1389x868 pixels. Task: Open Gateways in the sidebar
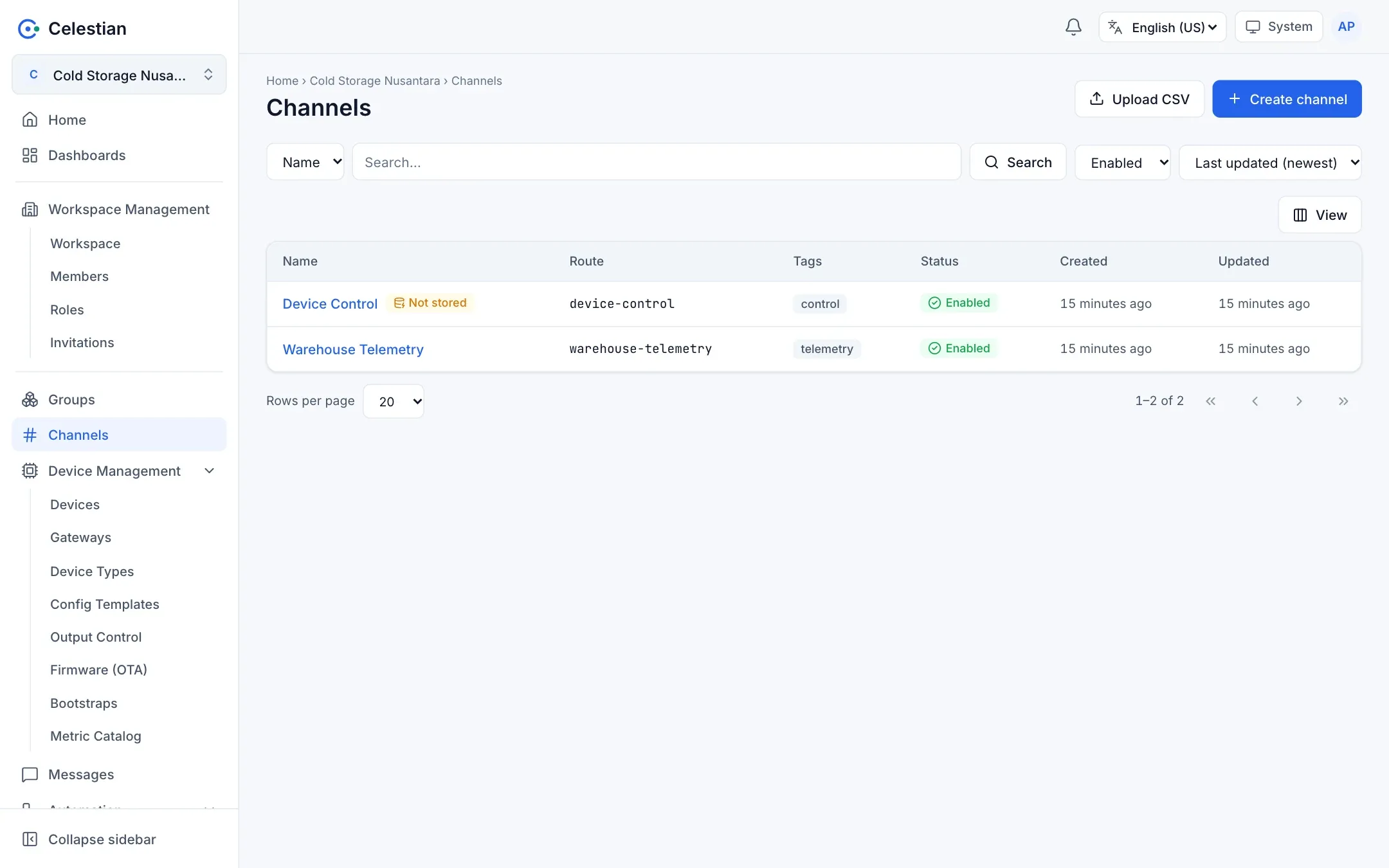(80, 537)
